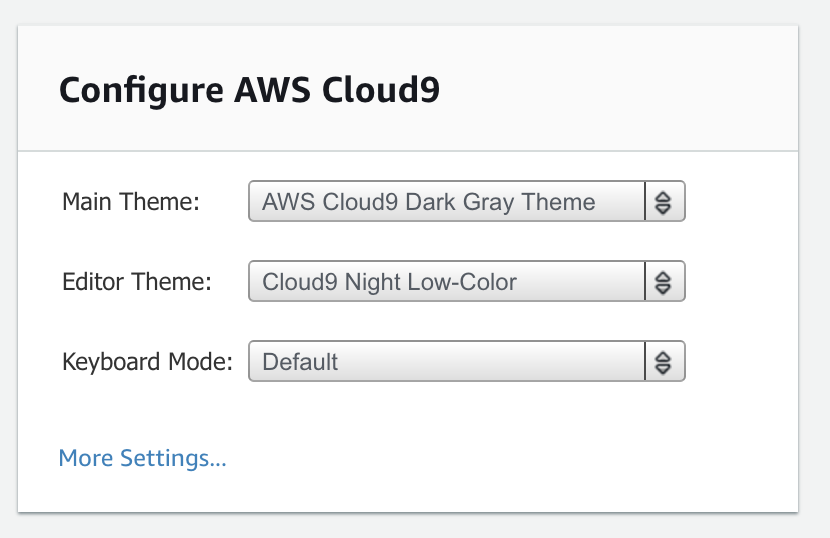Expand the Main Theme combo box

(467, 201)
